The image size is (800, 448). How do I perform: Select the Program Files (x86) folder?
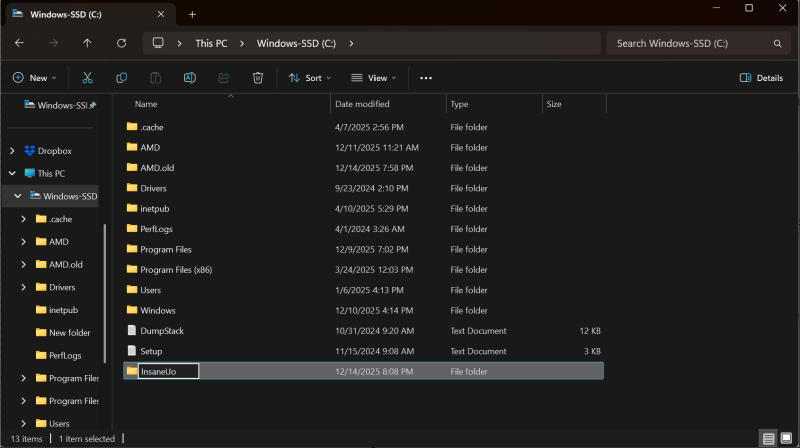coord(176,269)
